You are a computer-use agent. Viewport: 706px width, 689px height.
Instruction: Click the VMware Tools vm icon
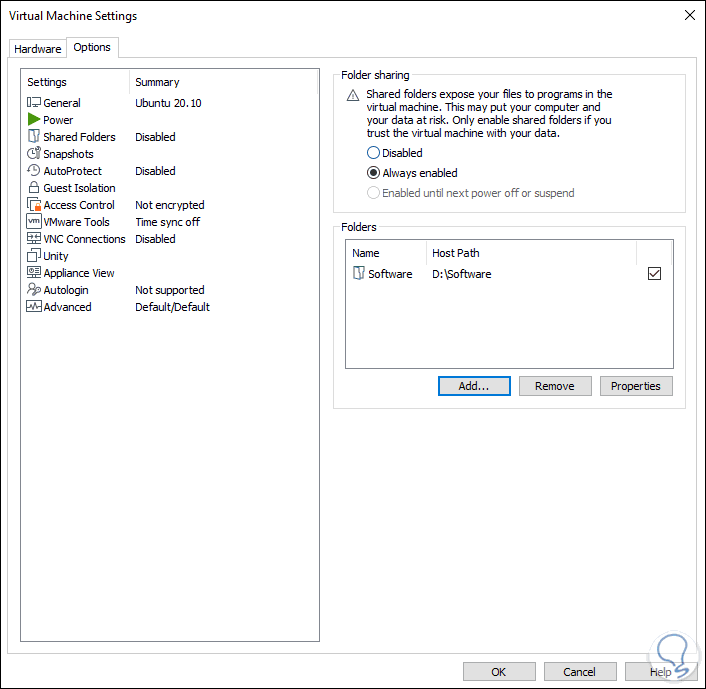pos(34,222)
